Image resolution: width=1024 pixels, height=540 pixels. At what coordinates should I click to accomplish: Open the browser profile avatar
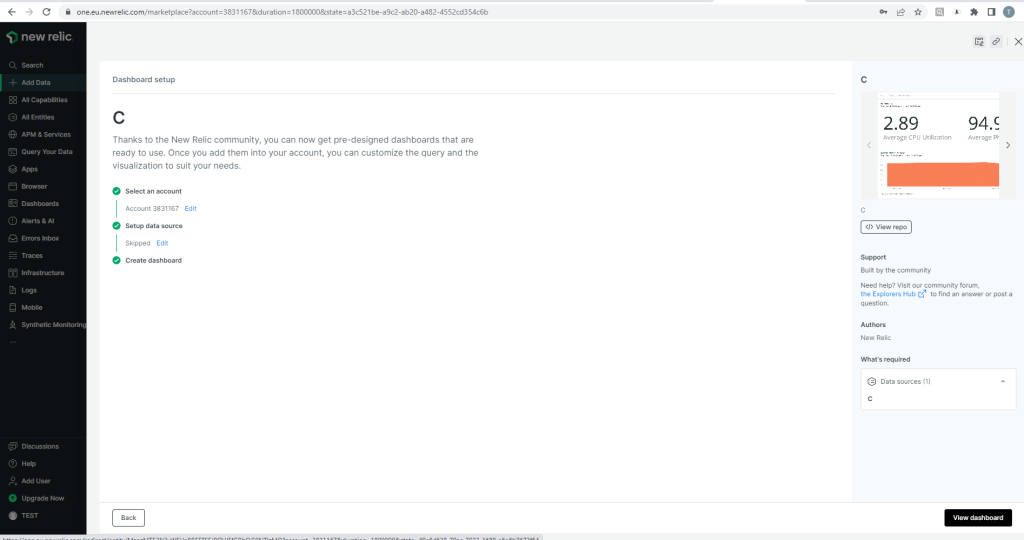click(x=1008, y=12)
